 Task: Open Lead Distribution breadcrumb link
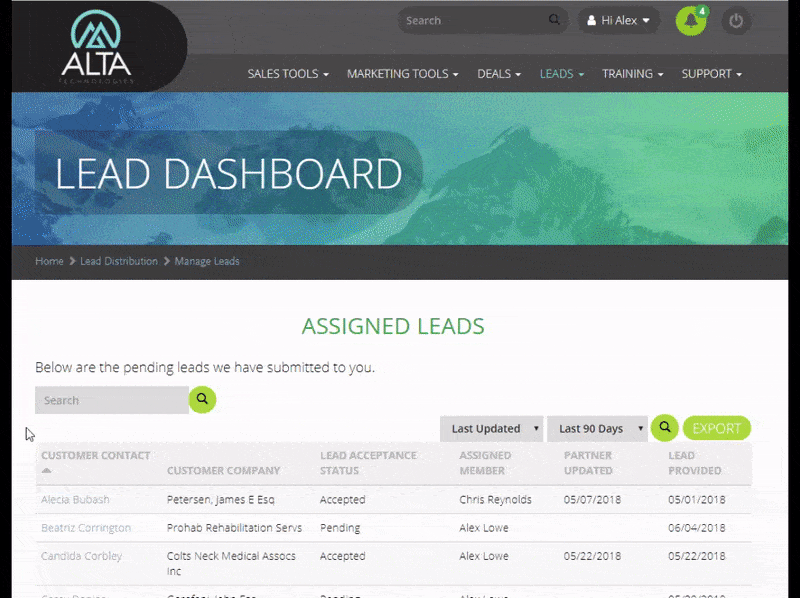pyautogui.click(x=119, y=261)
